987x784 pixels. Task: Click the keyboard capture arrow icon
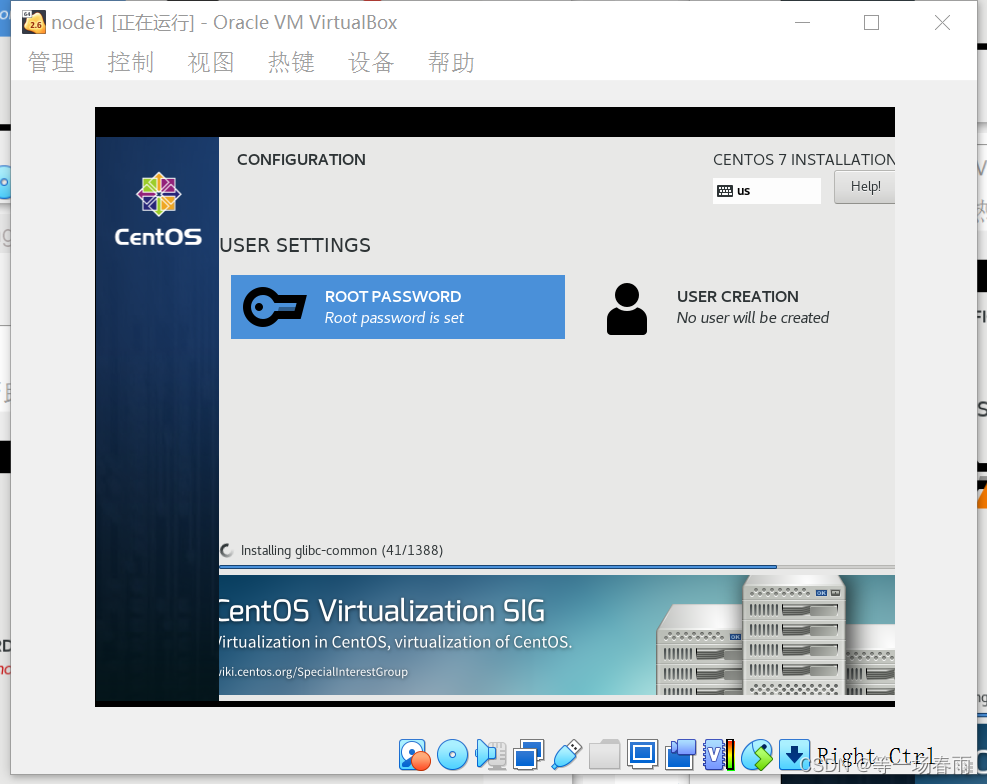click(x=794, y=754)
